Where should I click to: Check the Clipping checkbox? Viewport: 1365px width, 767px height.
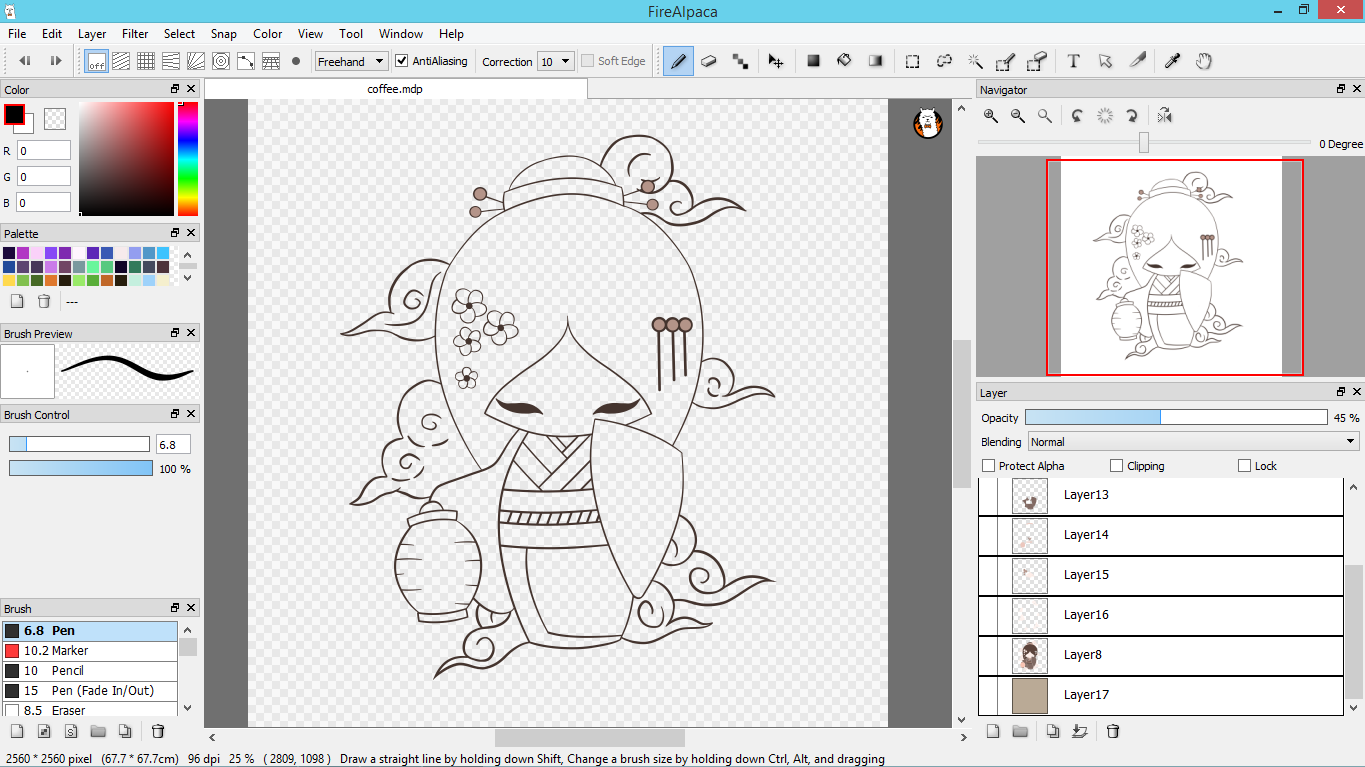tap(1117, 466)
